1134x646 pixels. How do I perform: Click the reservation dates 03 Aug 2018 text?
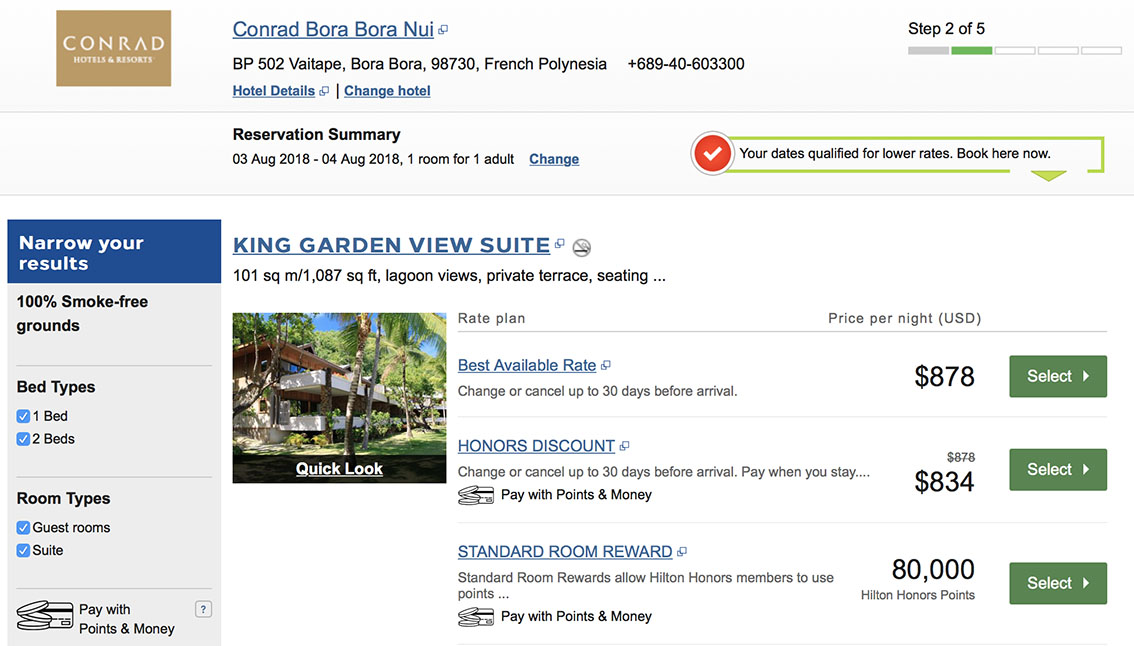click(x=373, y=159)
